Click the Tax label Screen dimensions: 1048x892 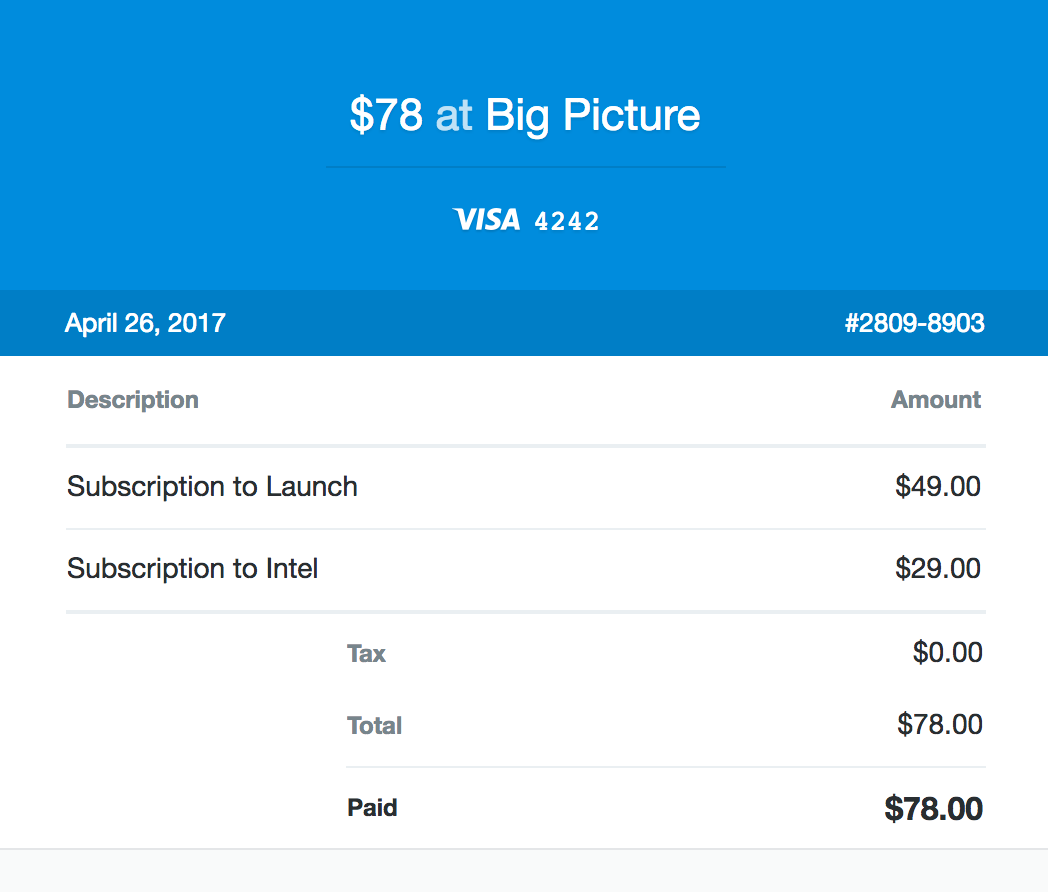(366, 653)
